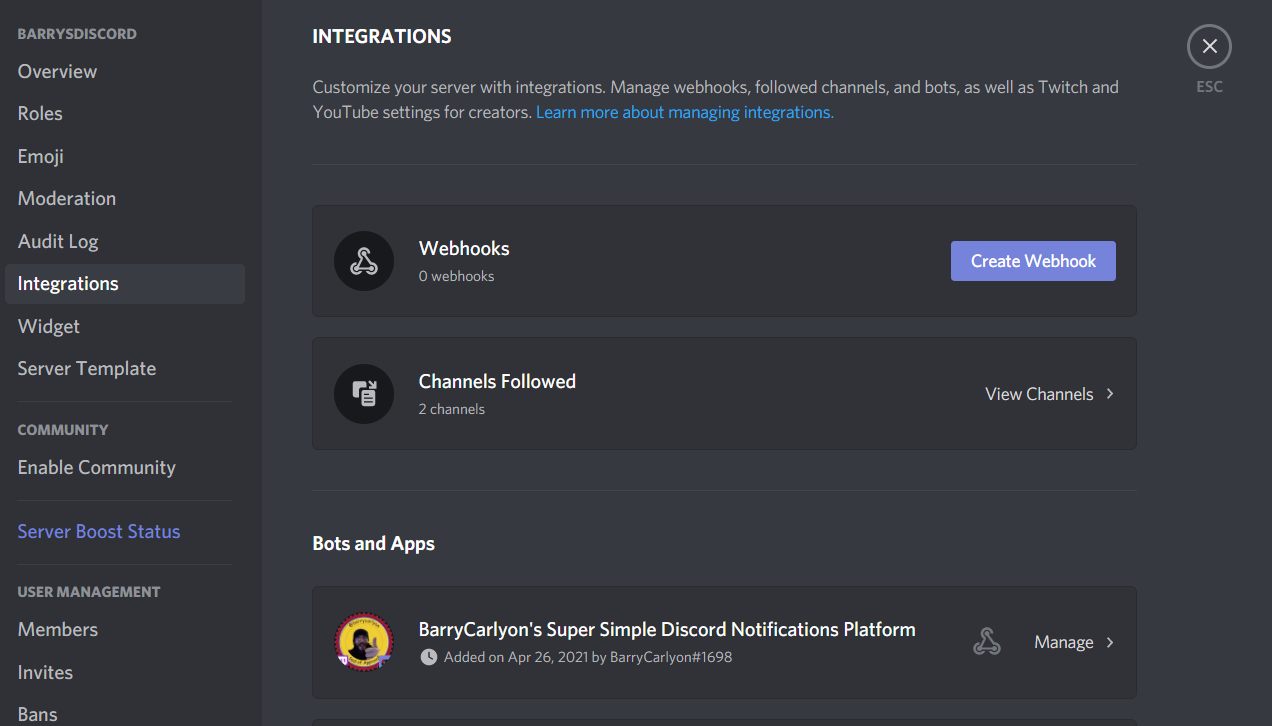Click the BarryCarlyon bot avatar
Image resolution: width=1272 pixels, height=726 pixels.
(x=364, y=642)
